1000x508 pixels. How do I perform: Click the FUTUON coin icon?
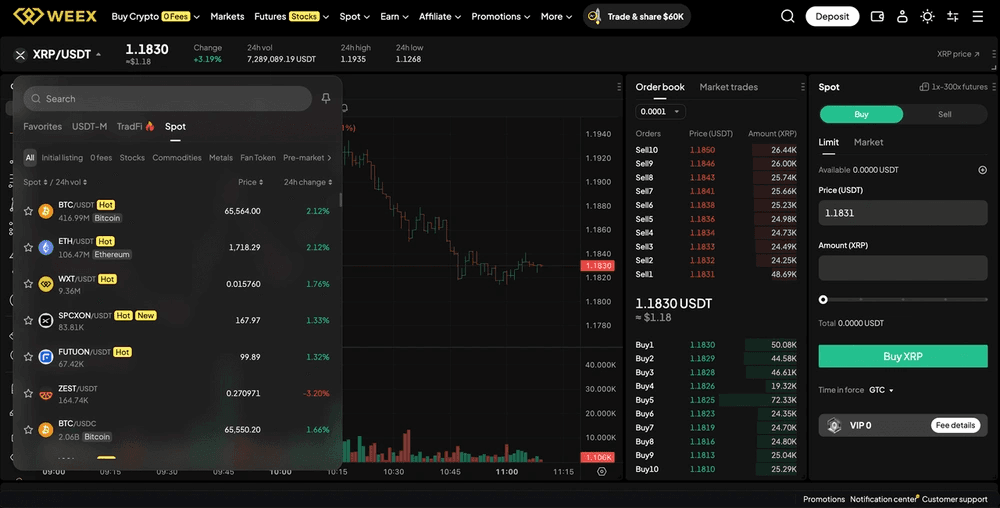46,357
